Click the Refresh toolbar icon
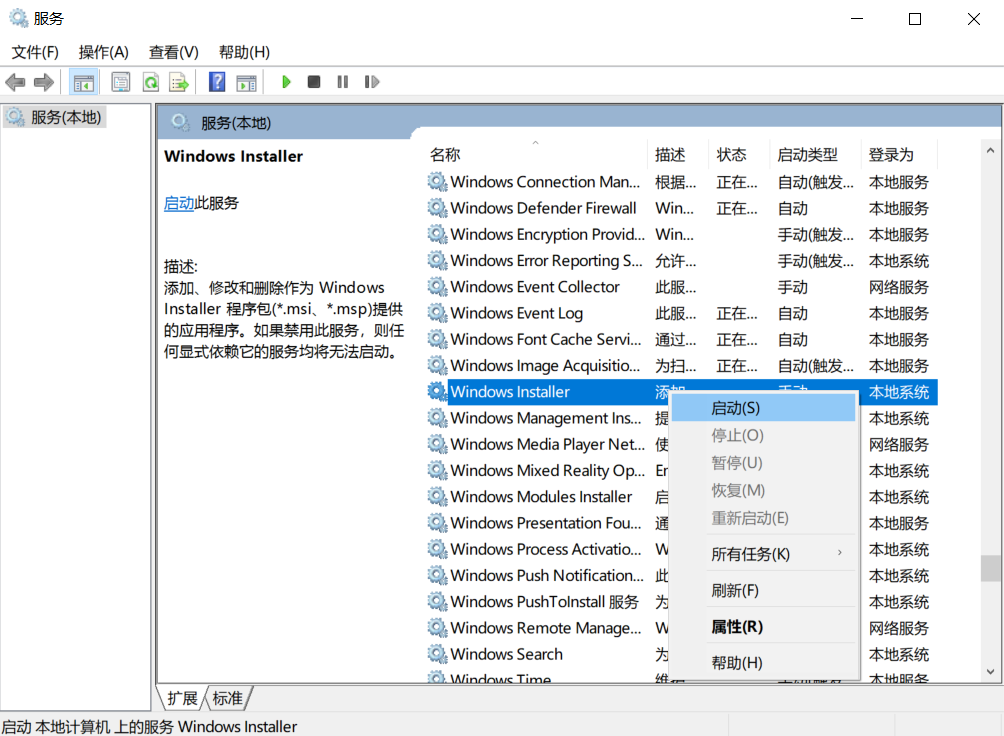This screenshot has width=1004, height=736. pos(151,82)
